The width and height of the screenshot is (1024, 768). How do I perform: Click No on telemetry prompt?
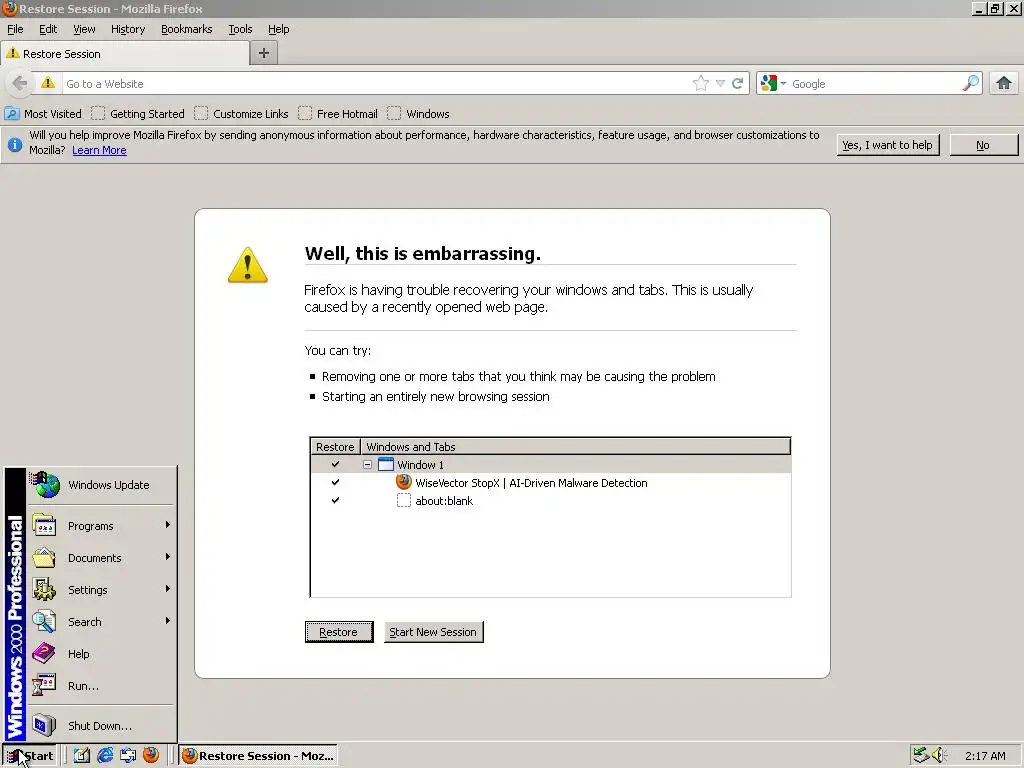click(983, 145)
